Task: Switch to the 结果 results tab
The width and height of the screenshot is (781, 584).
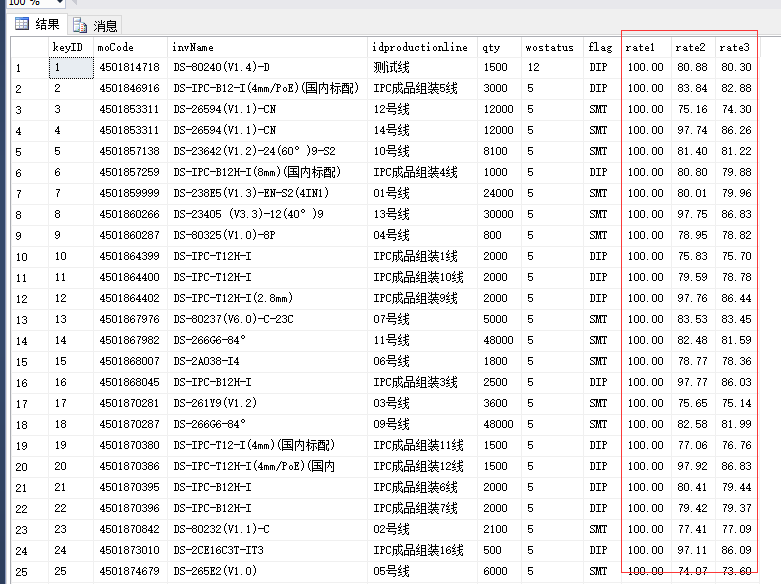Action: (x=37, y=24)
